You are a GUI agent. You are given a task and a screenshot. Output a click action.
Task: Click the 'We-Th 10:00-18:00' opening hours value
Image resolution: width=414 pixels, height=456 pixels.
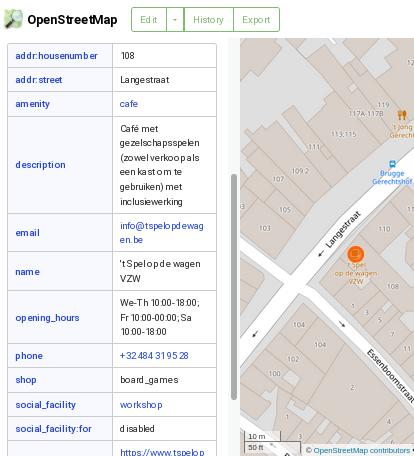coord(160,303)
